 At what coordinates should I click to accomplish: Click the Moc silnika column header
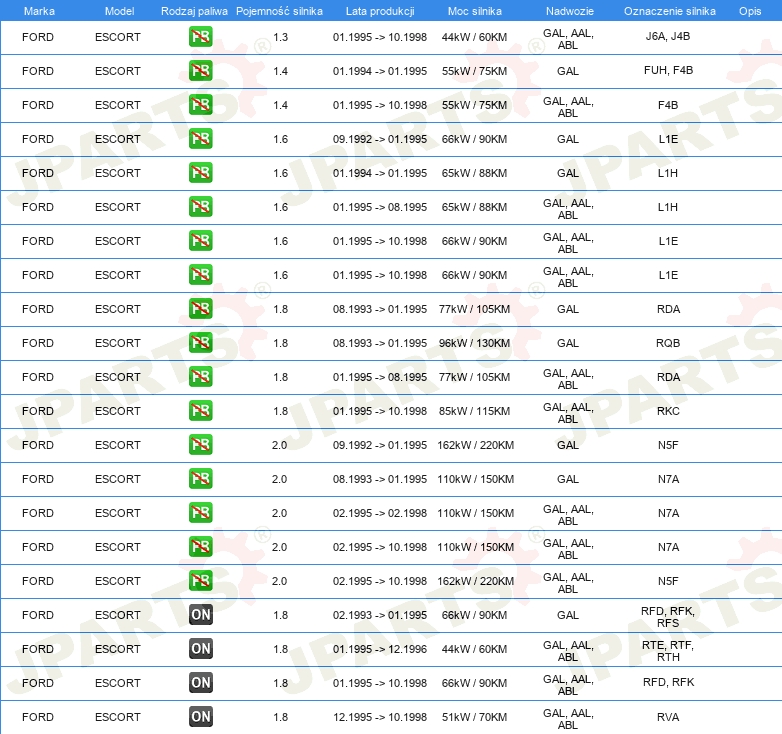tap(474, 11)
